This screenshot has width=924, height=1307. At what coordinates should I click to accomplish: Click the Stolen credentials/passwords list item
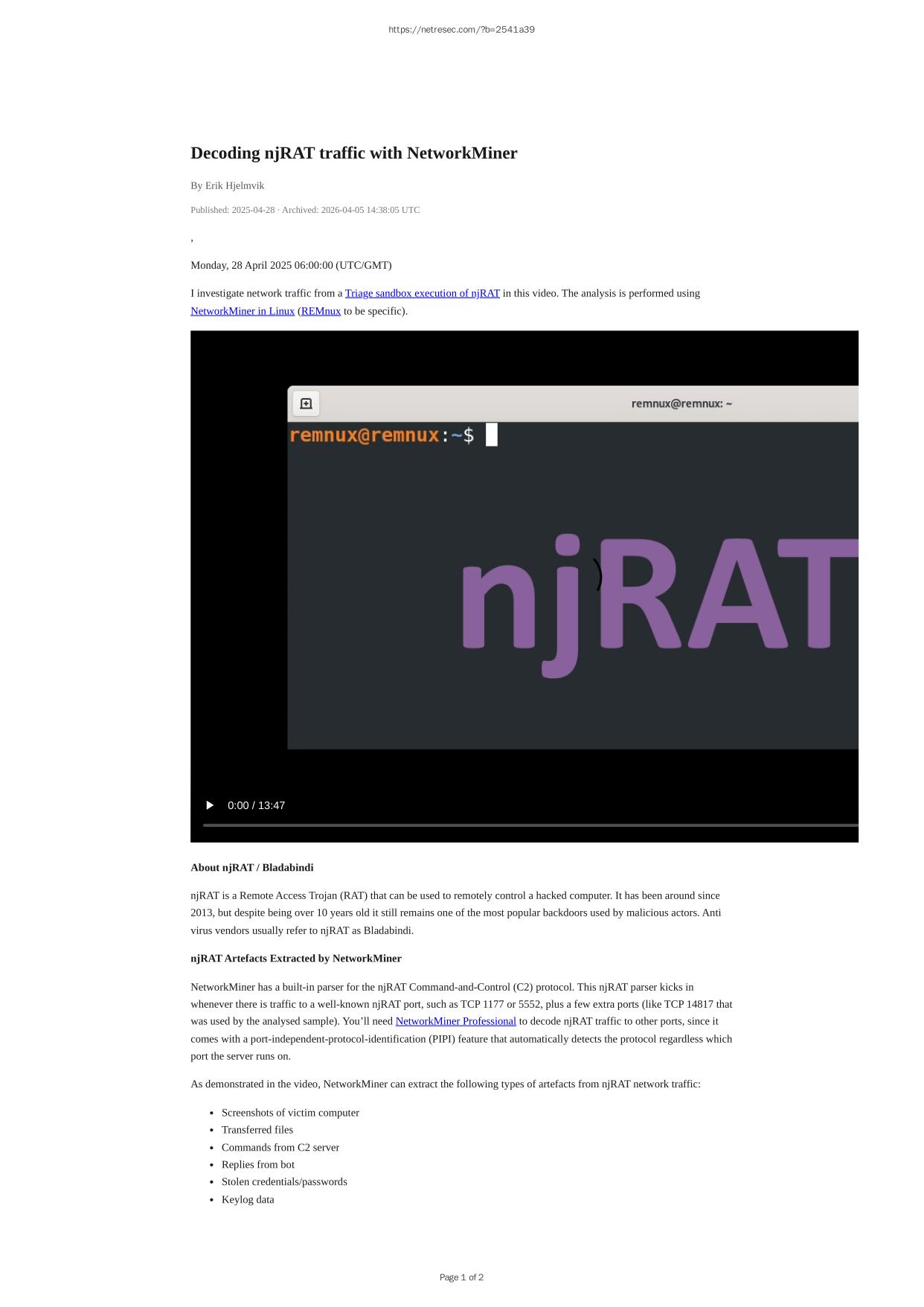284,1182
